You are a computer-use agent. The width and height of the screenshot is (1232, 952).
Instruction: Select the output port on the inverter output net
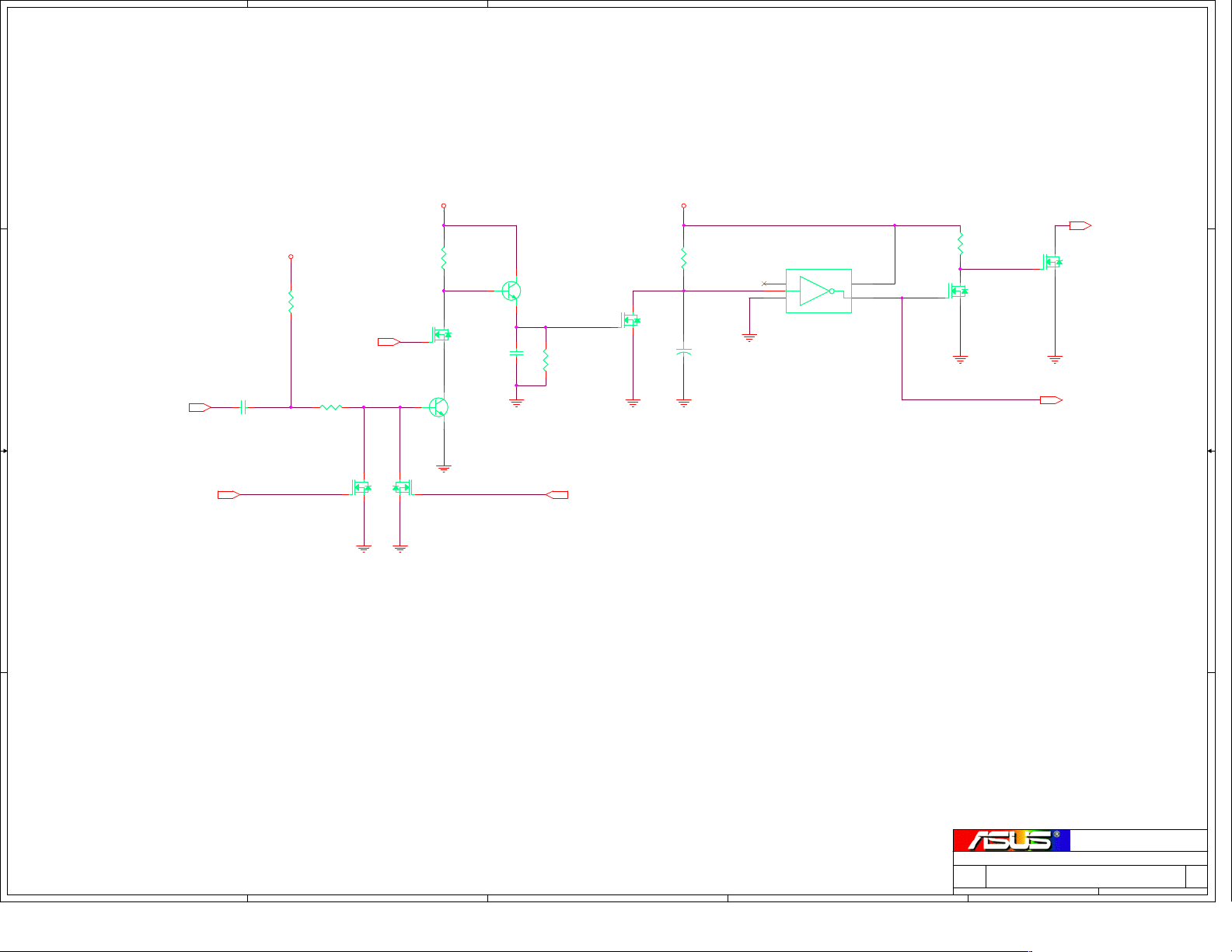coord(1052,400)
